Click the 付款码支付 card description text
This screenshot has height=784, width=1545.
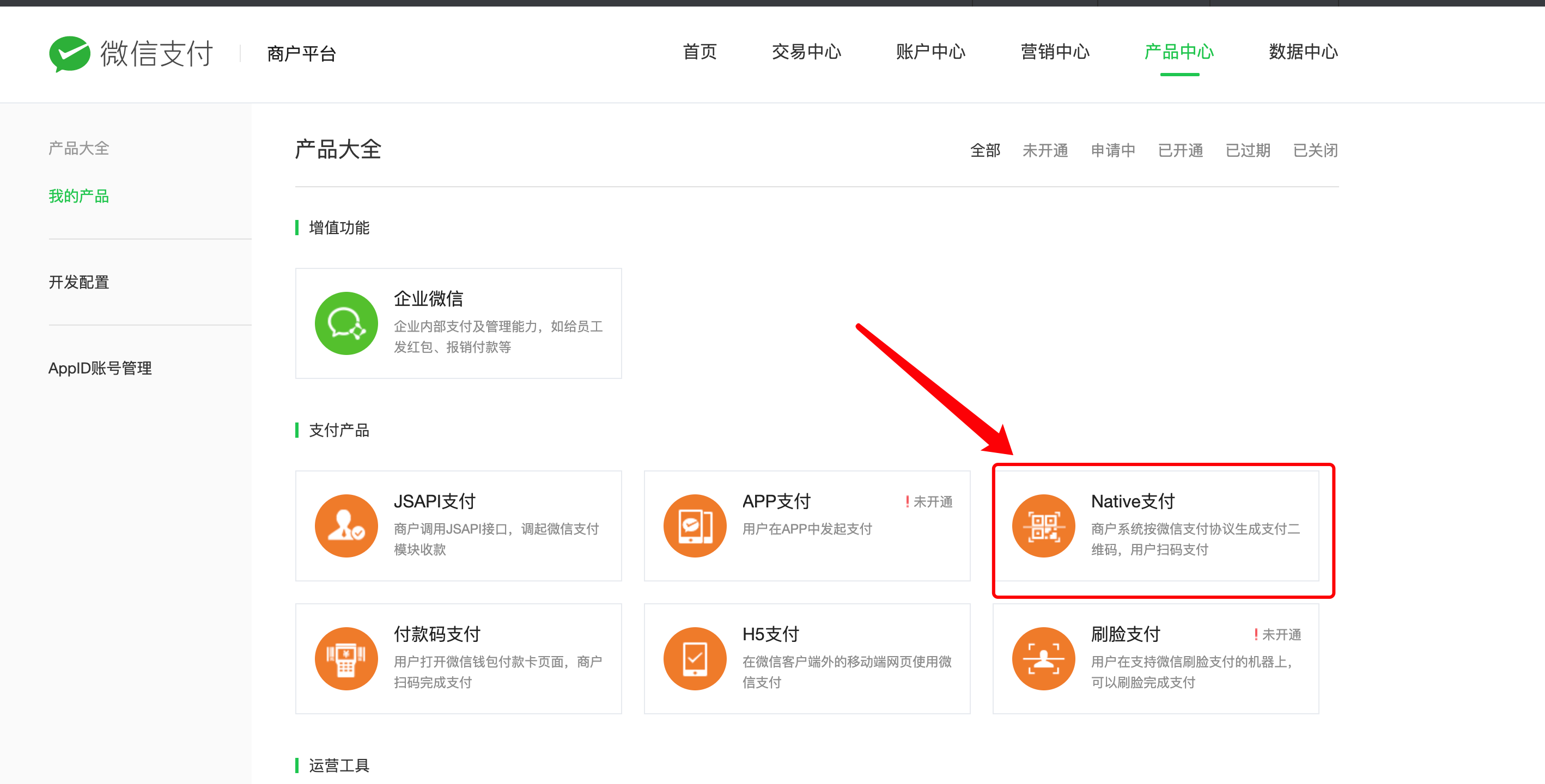click(498, 672)
